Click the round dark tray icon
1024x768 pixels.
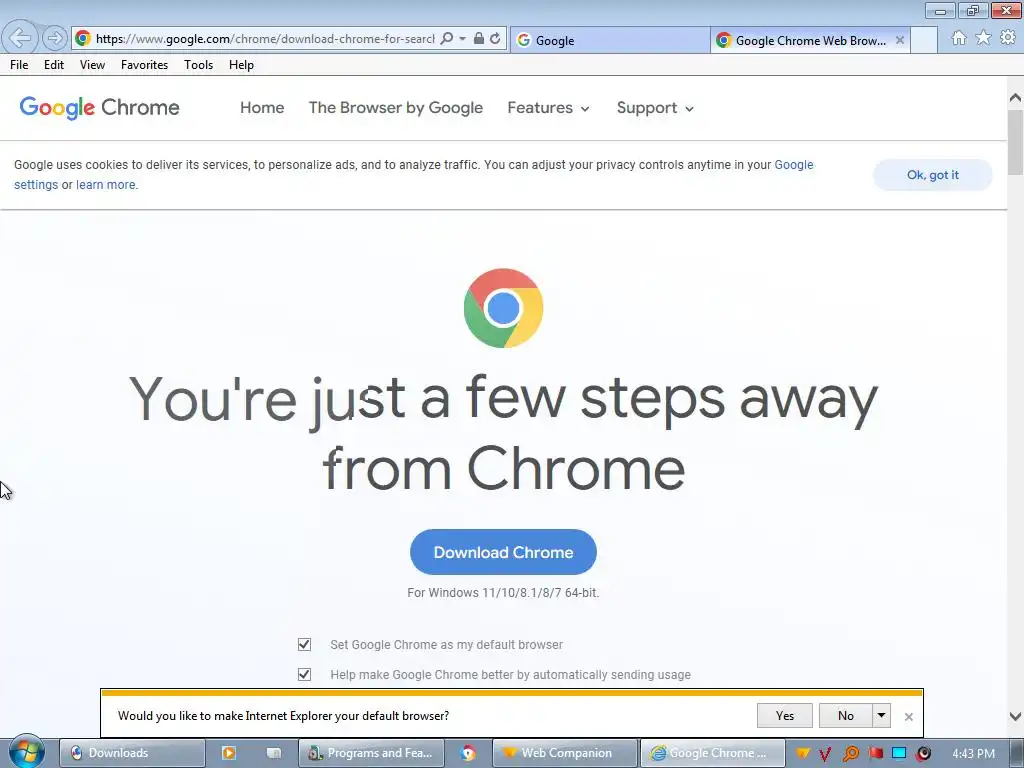pos(923,754)
